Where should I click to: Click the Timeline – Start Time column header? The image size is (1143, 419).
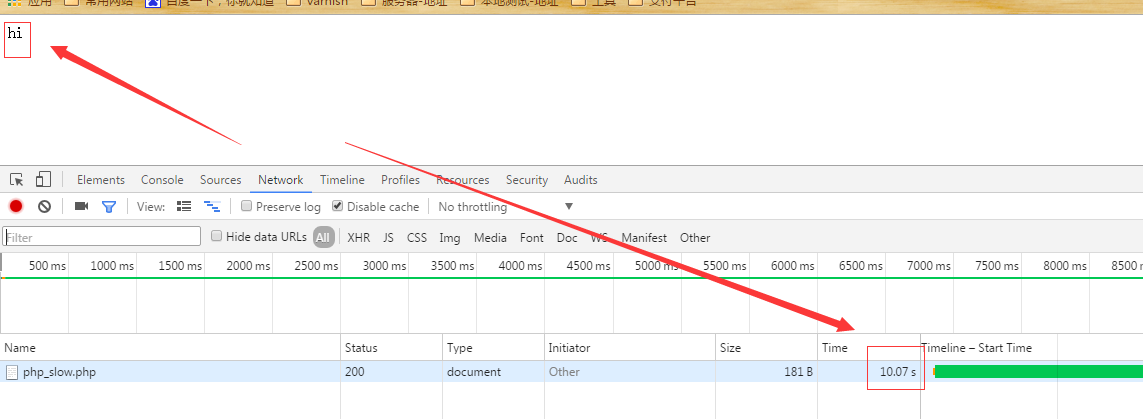[976, 348]
